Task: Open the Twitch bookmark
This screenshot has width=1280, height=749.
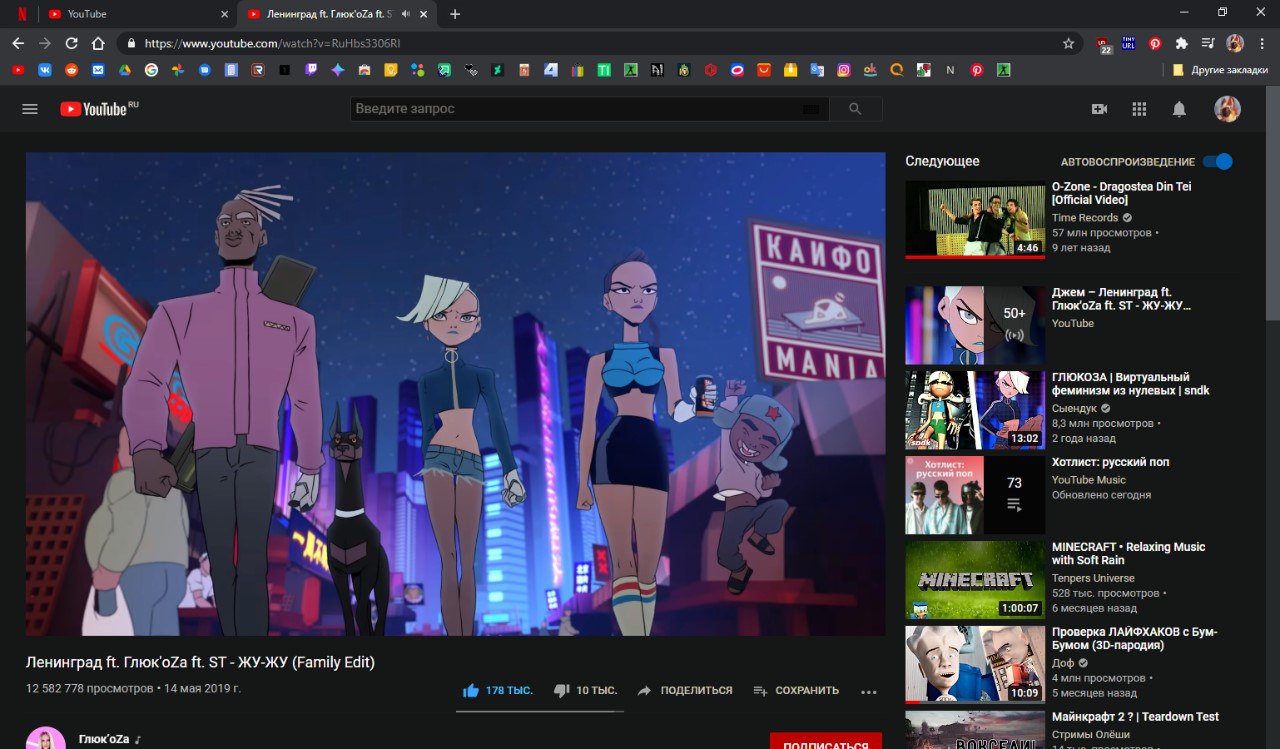Action: pos(311,70)
